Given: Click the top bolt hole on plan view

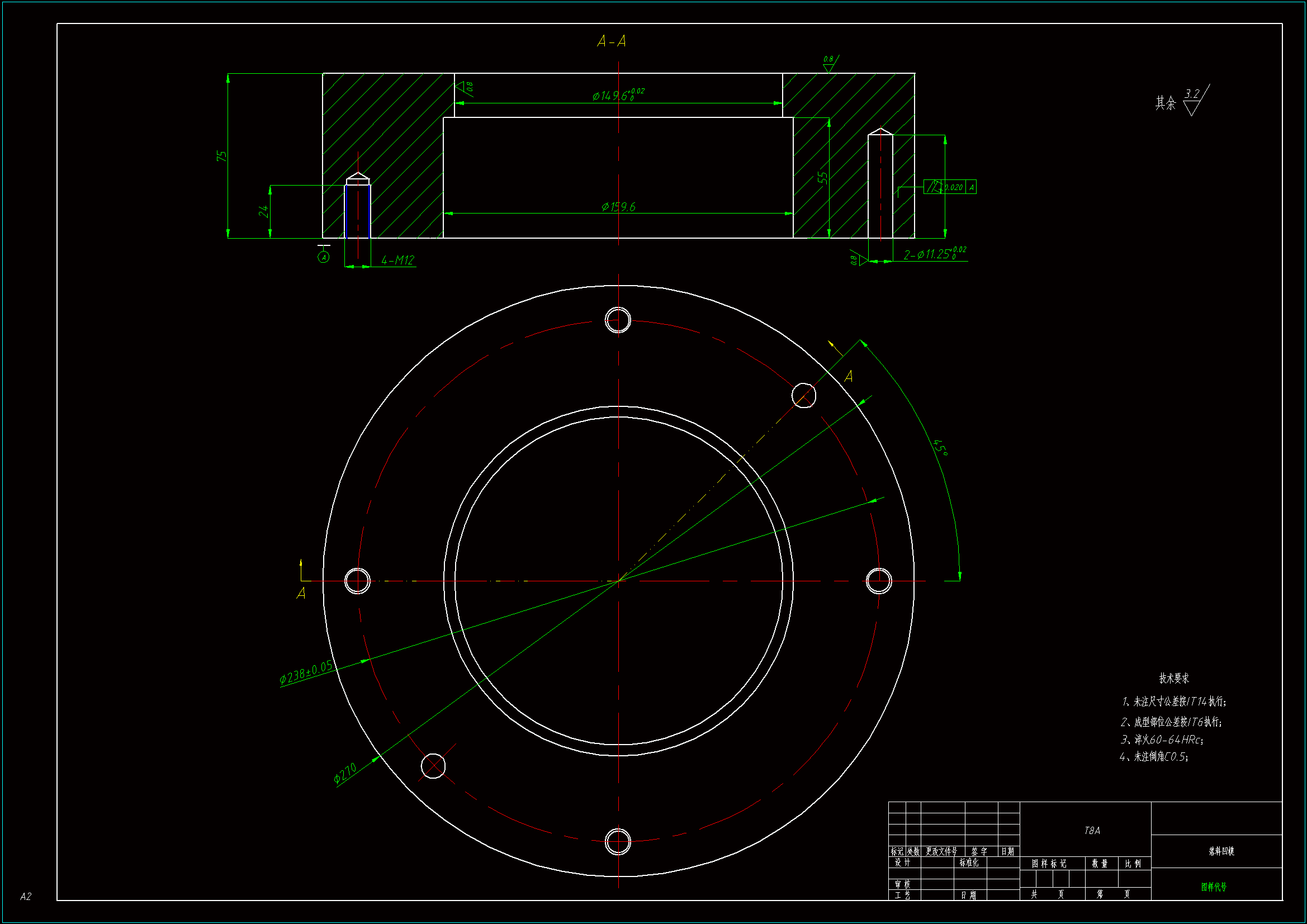Looking at the screenshot, I should (618, 320).
